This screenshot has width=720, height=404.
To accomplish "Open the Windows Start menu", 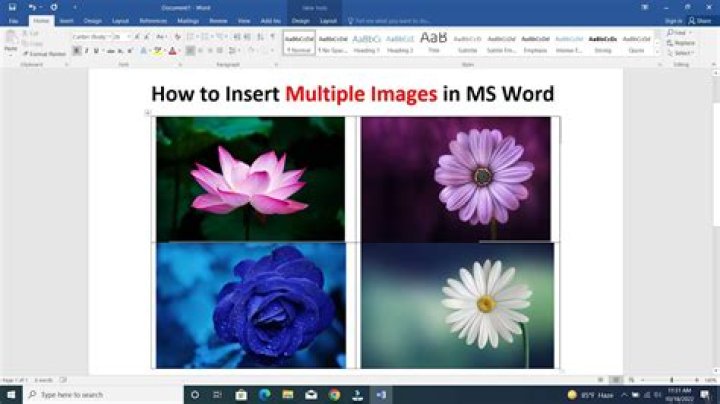I will tap(11, 395).
